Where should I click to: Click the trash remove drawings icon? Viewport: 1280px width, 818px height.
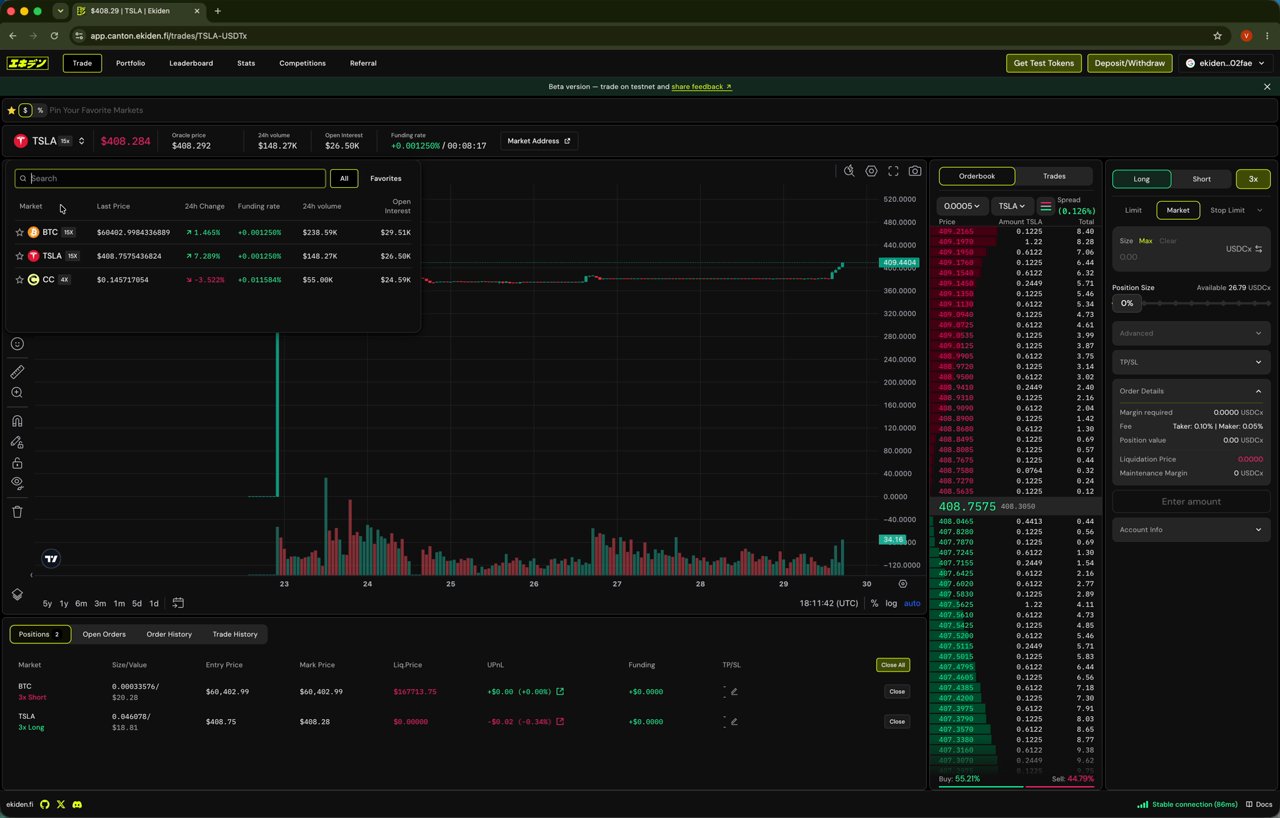(17, 512)
